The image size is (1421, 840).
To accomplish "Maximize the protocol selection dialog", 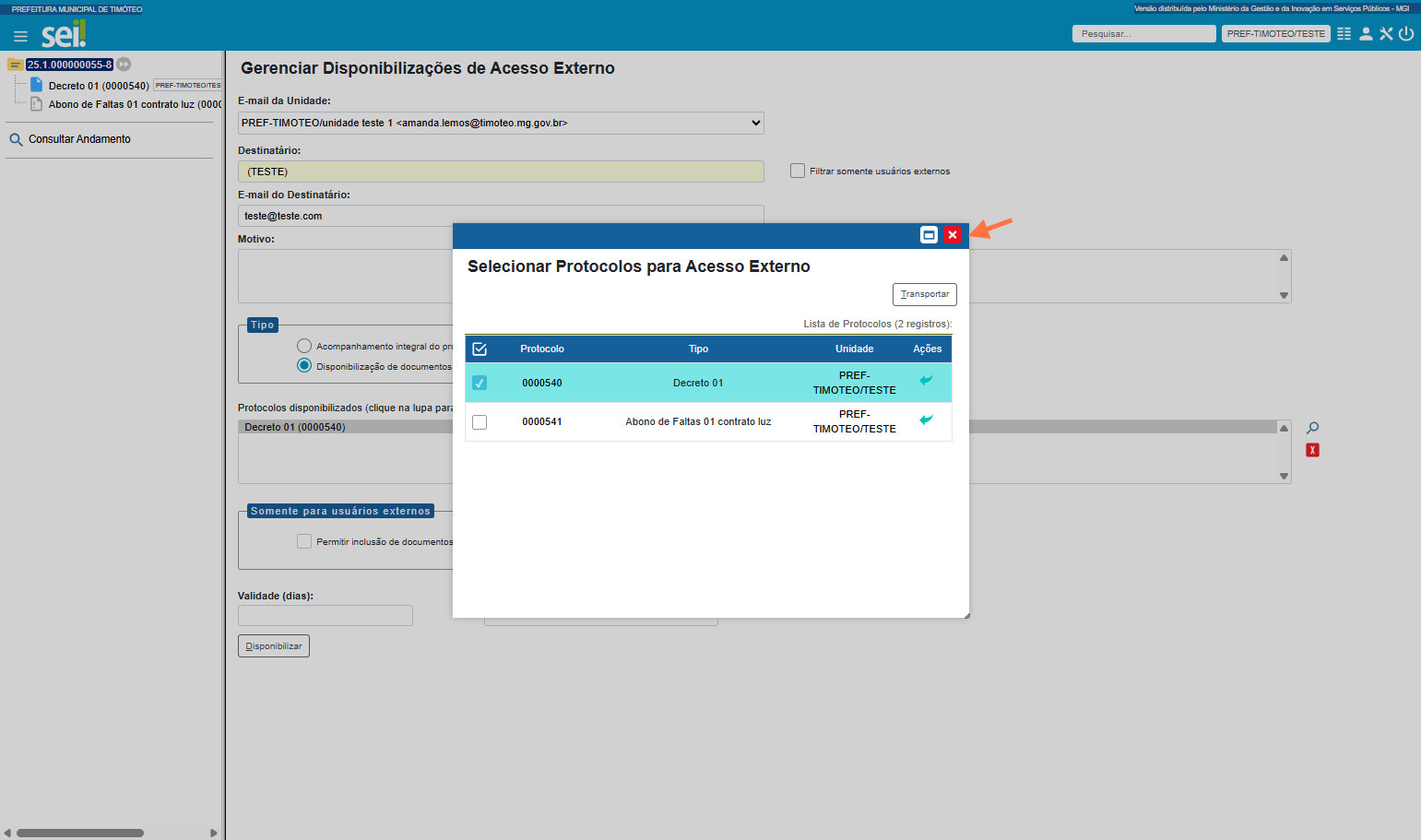I will click(x=929, y=235).
